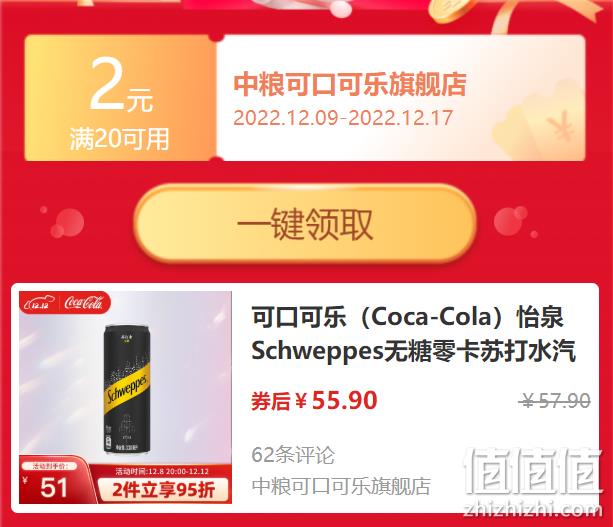Tap the 一键领取 claim button
The image size is (613, 527).
[x=305, y=224]
